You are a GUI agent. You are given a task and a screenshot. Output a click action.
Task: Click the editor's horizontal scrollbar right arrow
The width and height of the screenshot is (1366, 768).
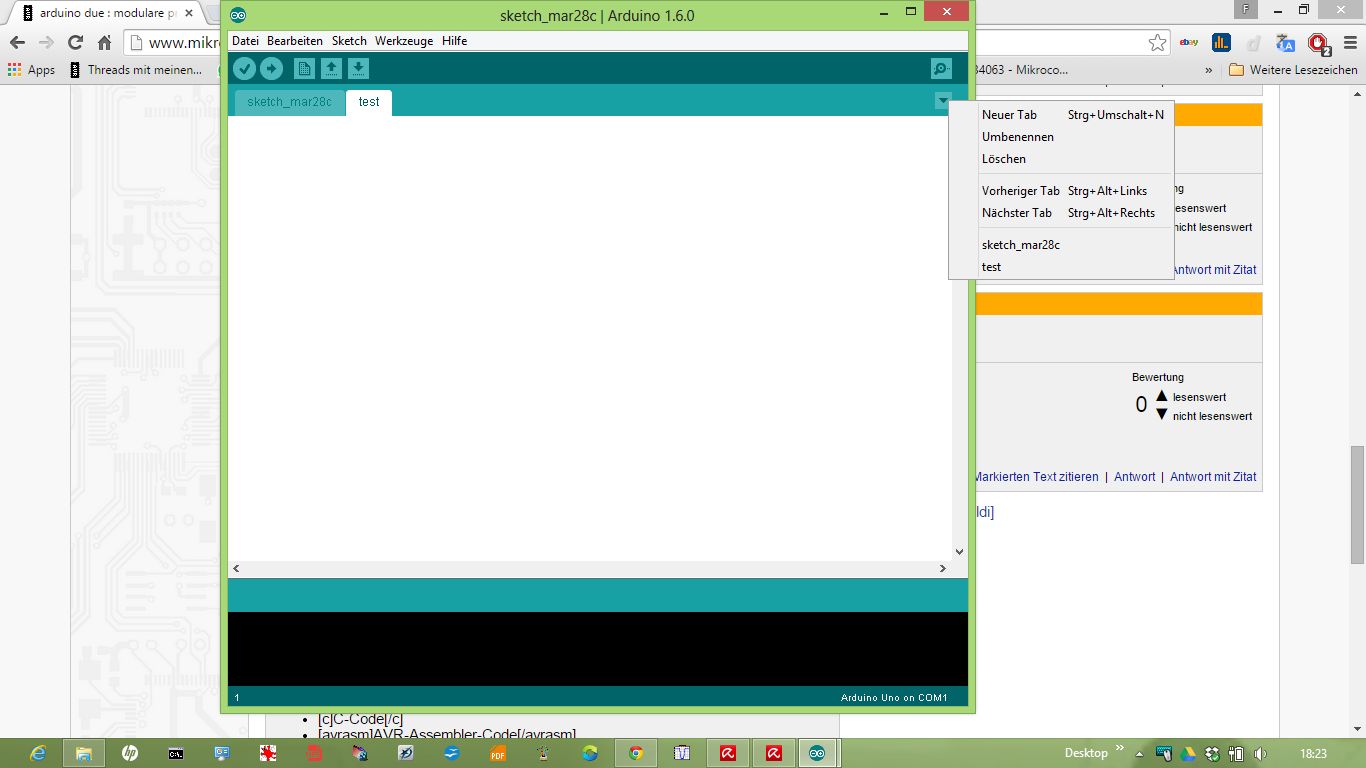(942, 568)
